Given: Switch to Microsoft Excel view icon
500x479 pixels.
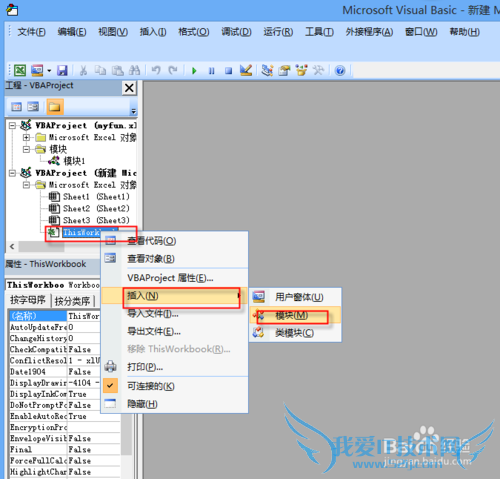Looking at the screenshot, I should click(20, 70).
